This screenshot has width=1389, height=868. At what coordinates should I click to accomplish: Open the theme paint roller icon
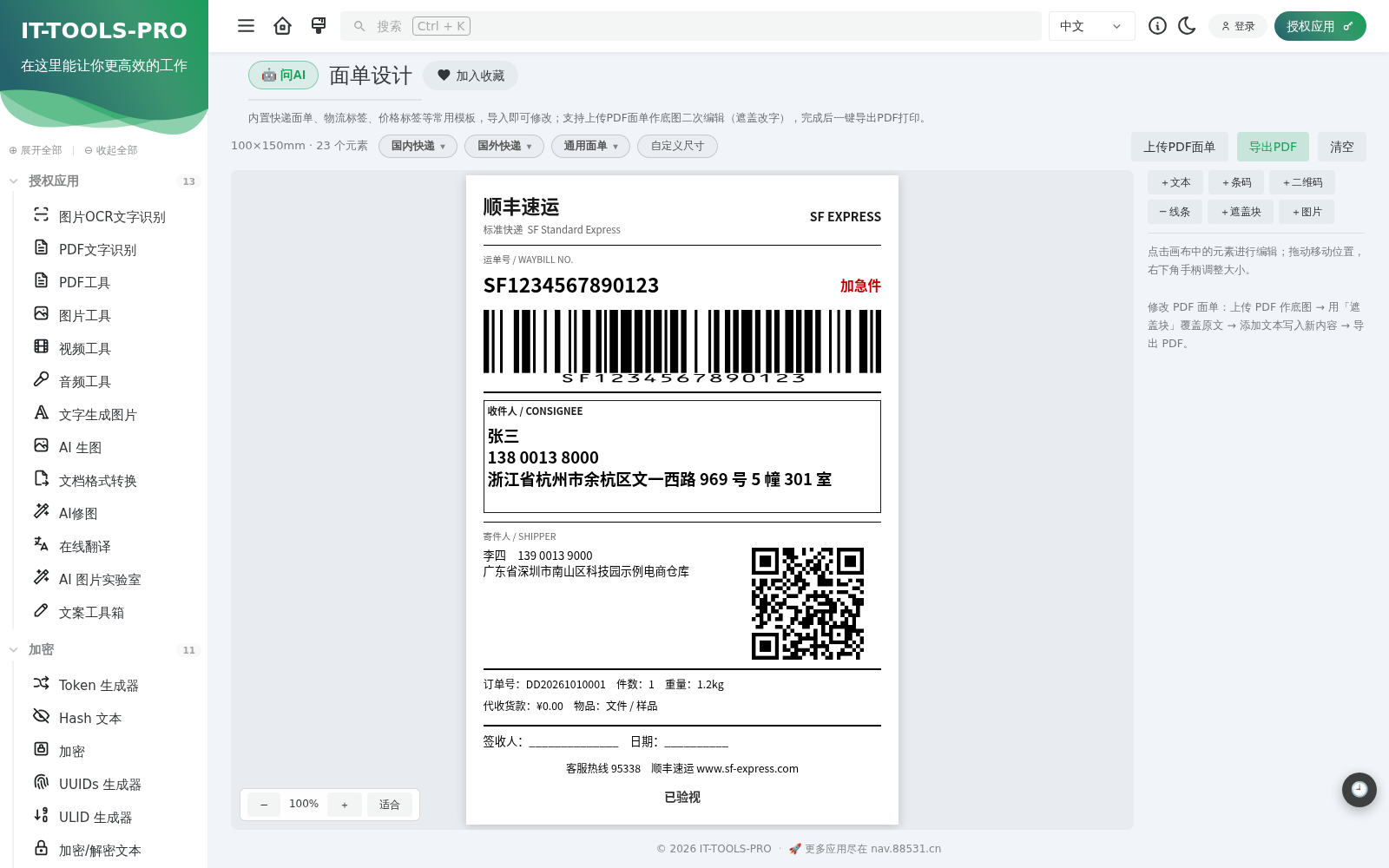click(x=319, y=26)
